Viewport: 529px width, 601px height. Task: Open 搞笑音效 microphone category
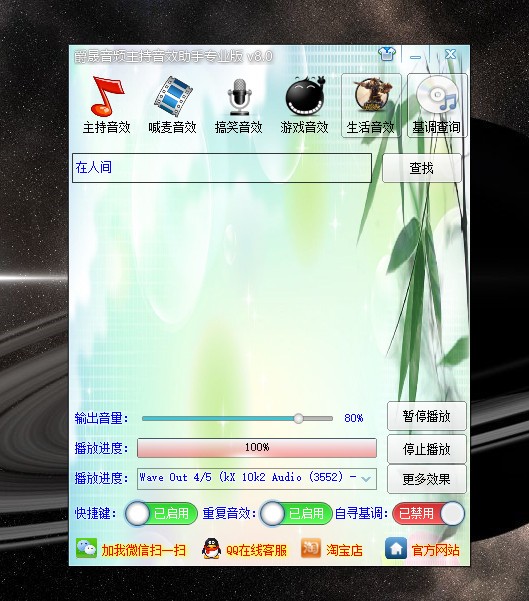[x=238, y=105]
